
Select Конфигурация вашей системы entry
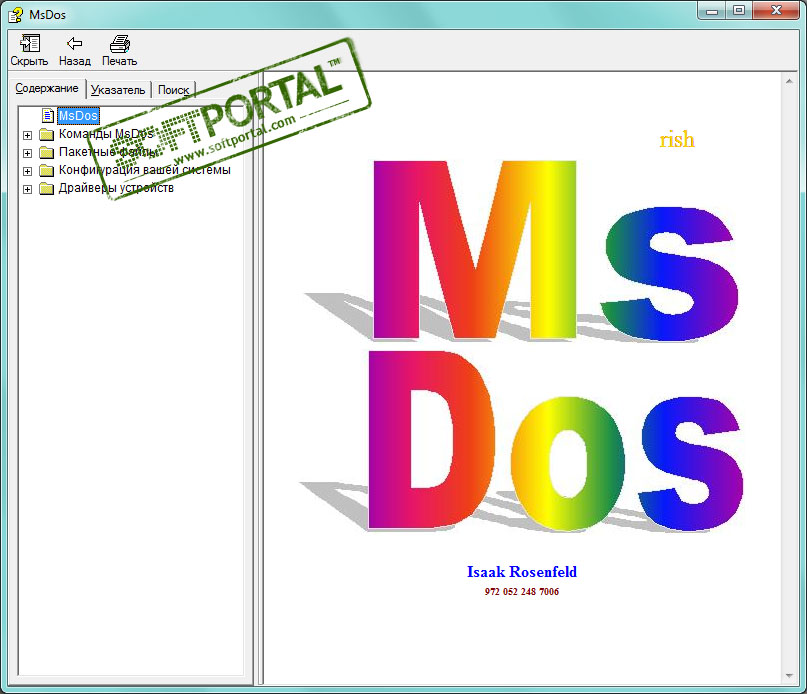[145, 170]
